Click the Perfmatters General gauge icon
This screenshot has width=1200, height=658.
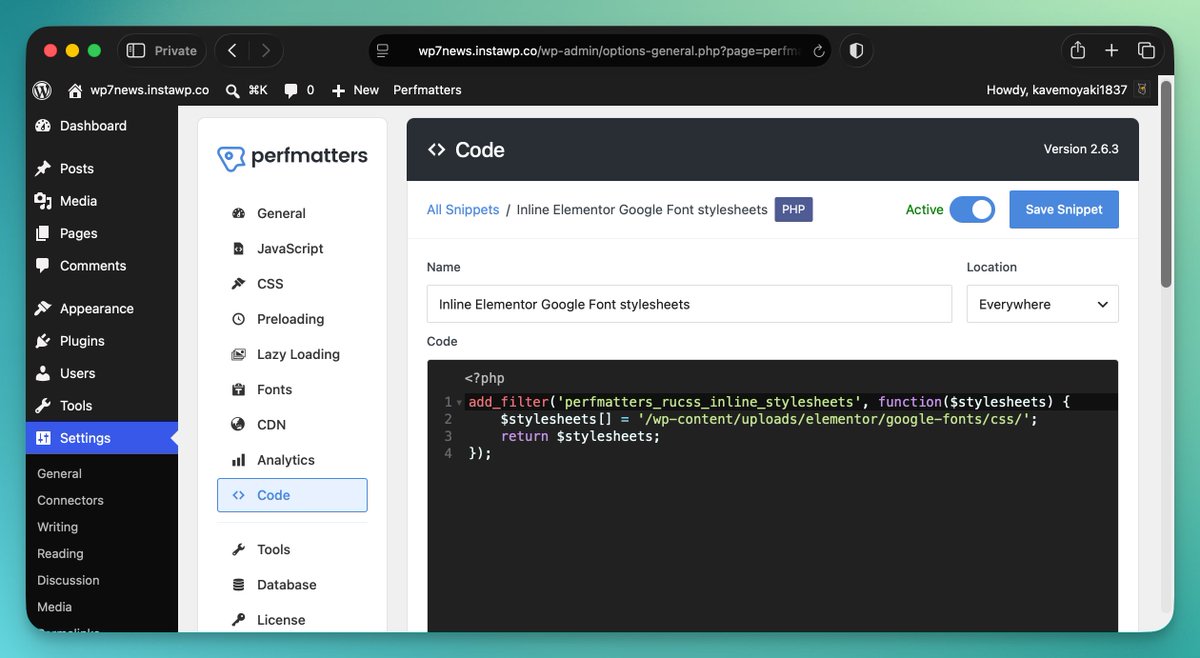coord(238,213)
